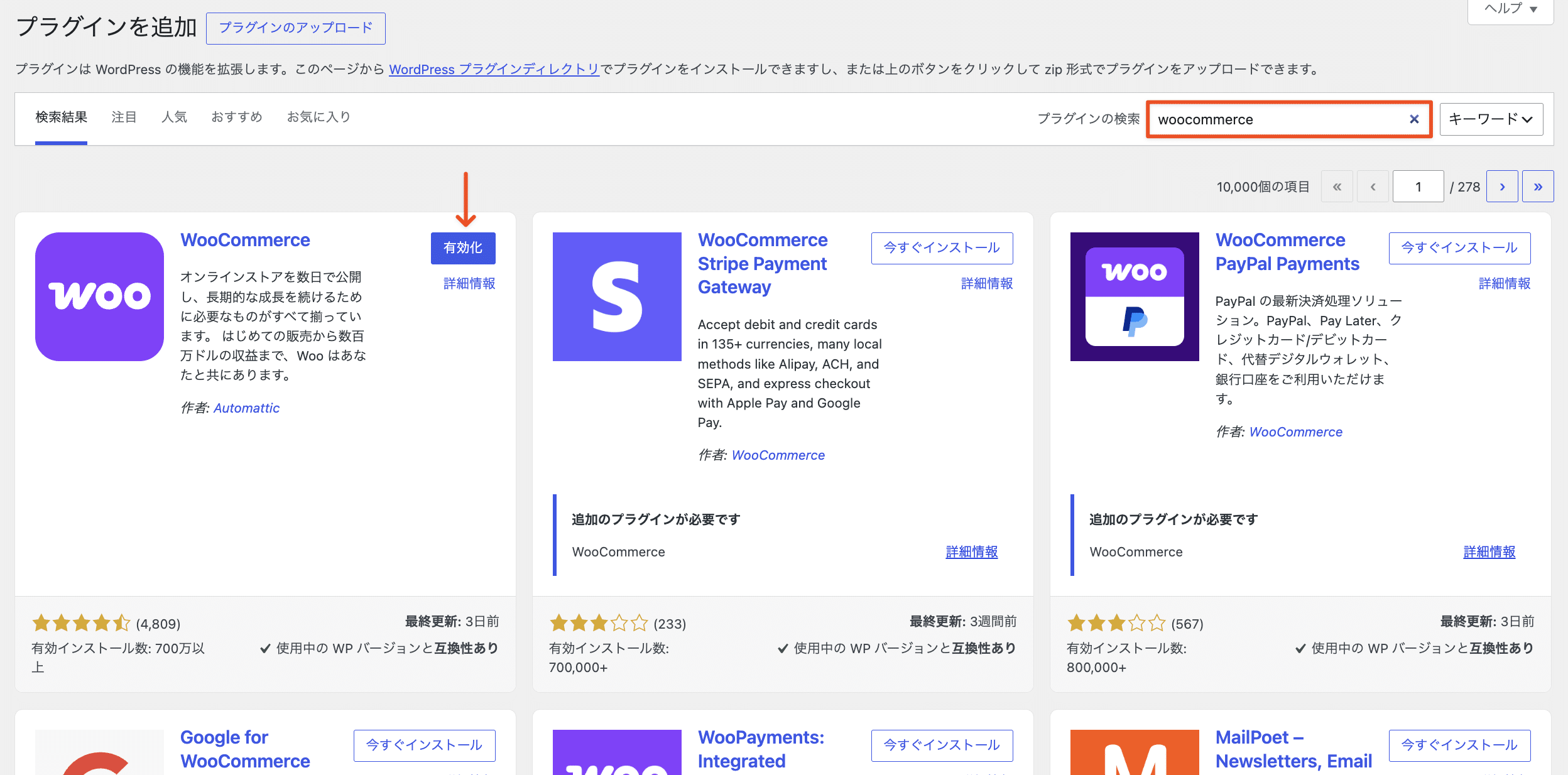
Task: Click 追加のプラグインが必要です in PayPal card
Action: tap(1173, 520)
